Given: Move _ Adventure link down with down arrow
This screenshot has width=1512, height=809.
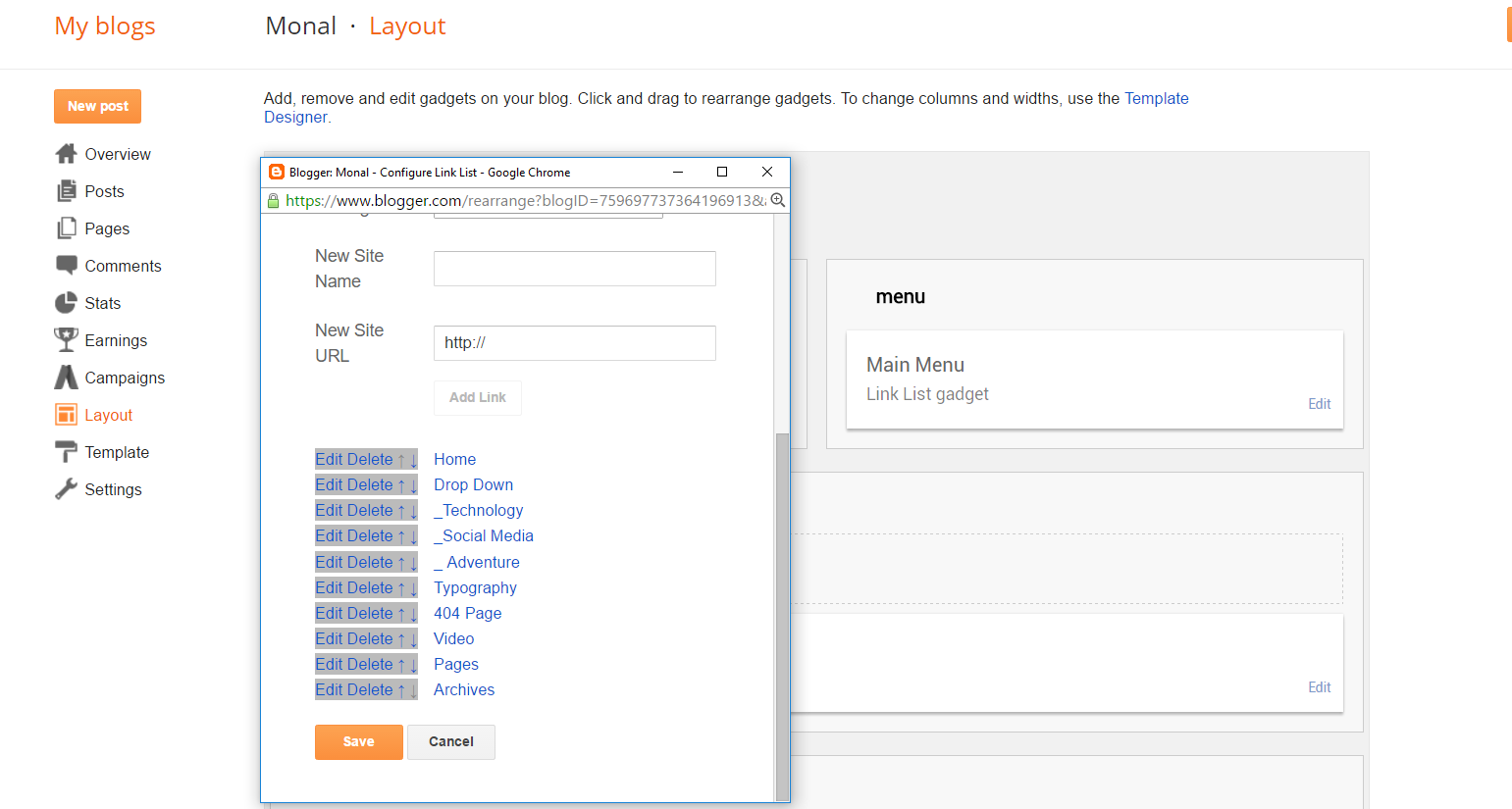Looking at the screenshot, I should click(x=413, y=563).
